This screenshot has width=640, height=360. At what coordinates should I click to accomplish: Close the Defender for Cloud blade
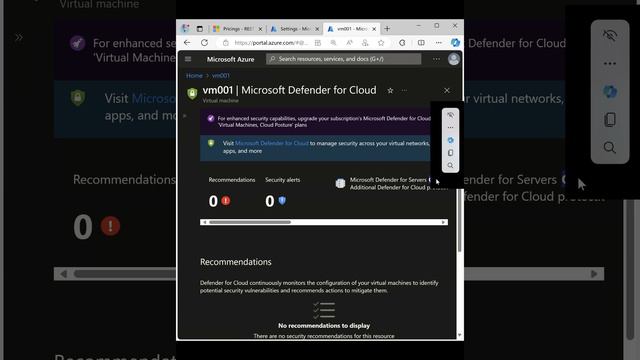click(x=447, y=91)
